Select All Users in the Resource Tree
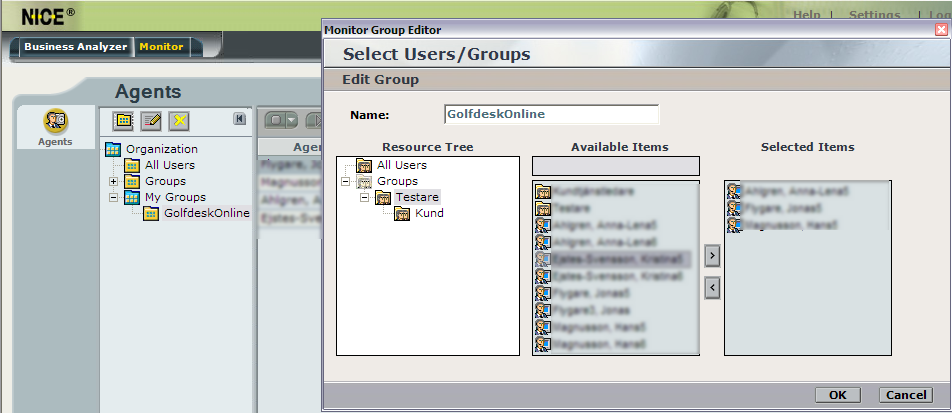The height and width of the screenshot is (413, 952). (x=401, y=165)
